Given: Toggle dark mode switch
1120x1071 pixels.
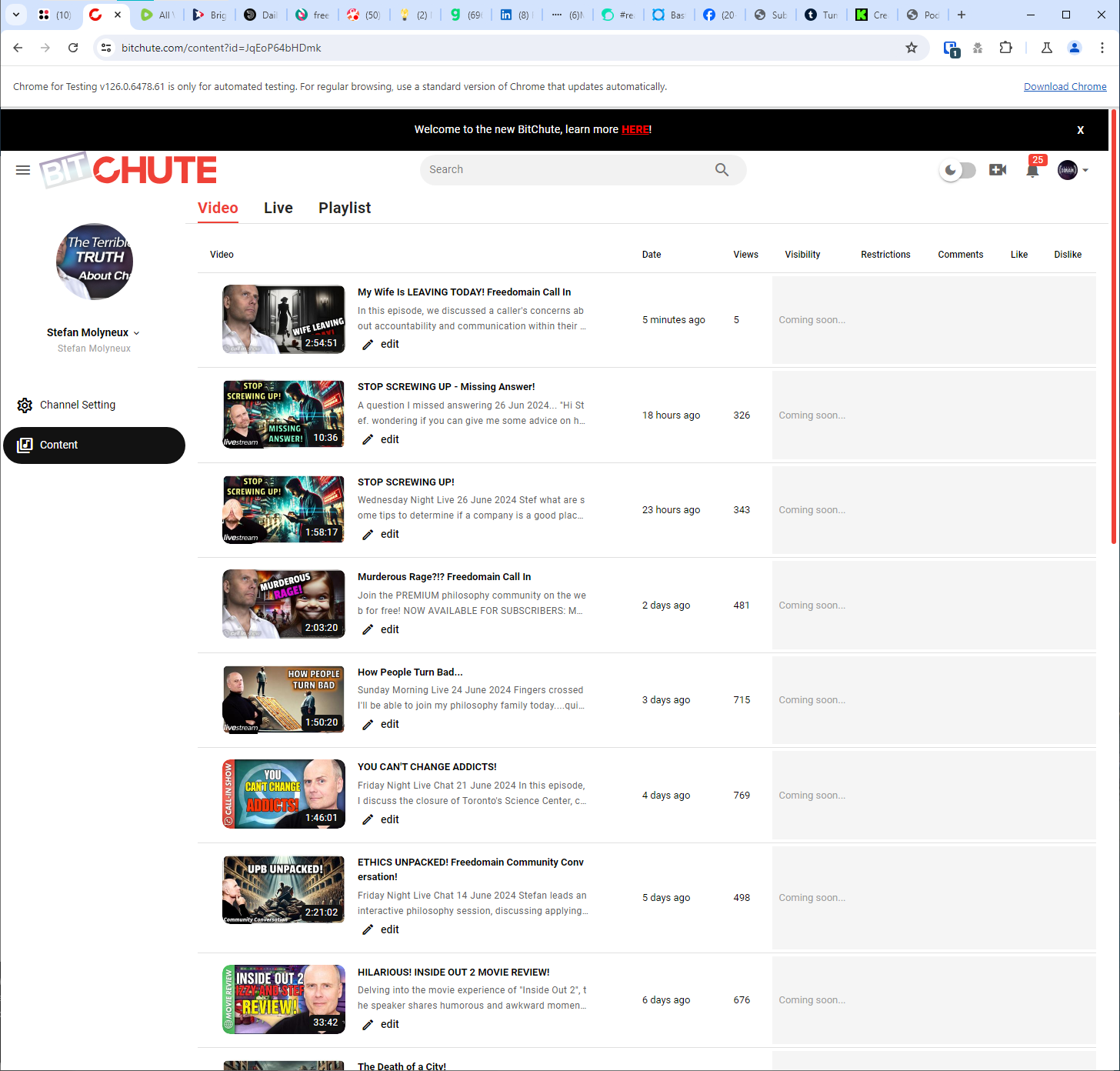Looking at the screenshot, I should pos(958,170).
